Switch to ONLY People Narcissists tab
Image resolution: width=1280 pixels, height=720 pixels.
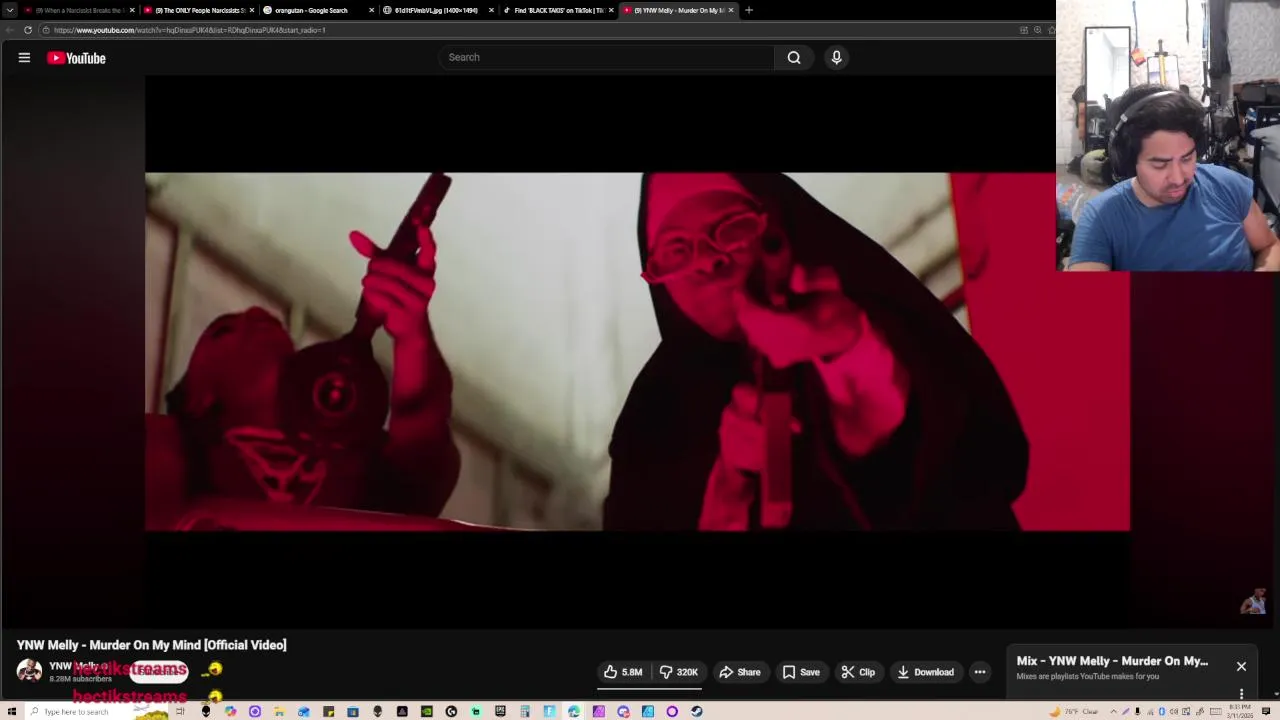point(200,10)
